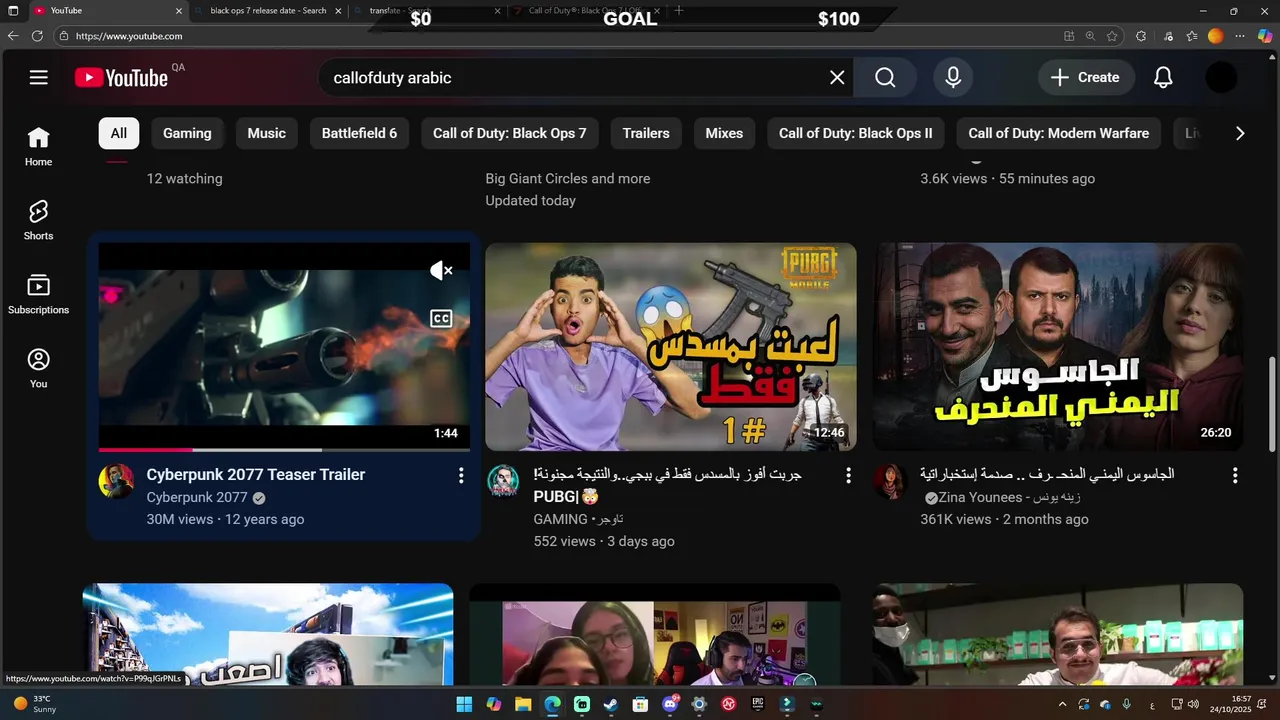Open Steam from the taskbar
This screenshot has height=720, width=1280.
coord(611,704)
